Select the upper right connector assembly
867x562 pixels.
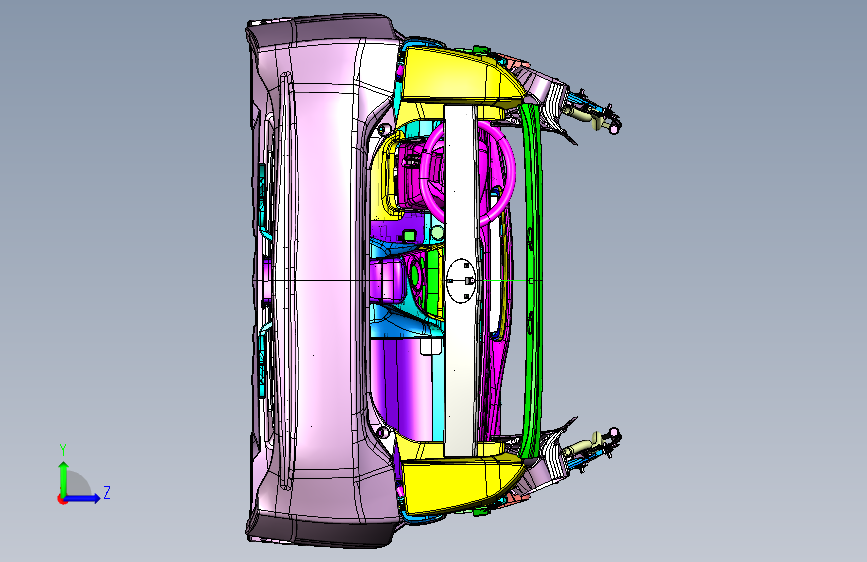coord(592,113)
